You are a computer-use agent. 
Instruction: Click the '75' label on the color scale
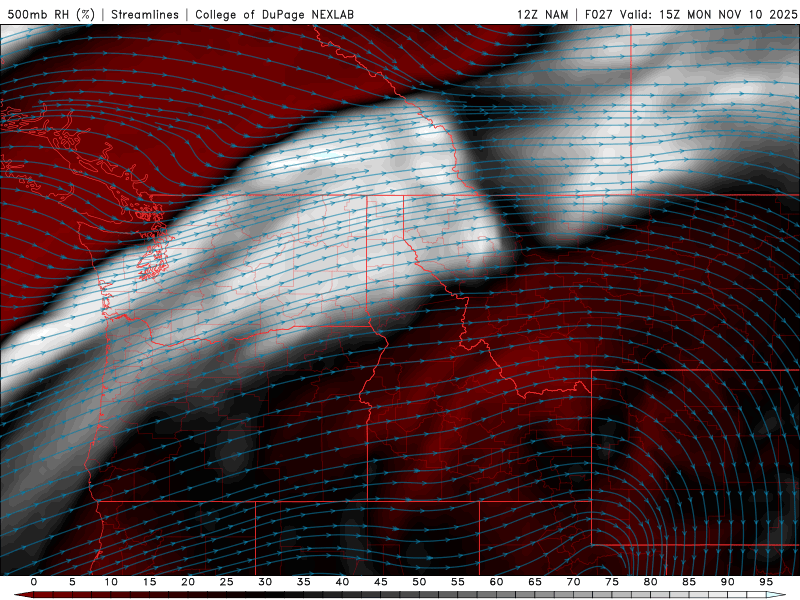click(x=611, y=582)
